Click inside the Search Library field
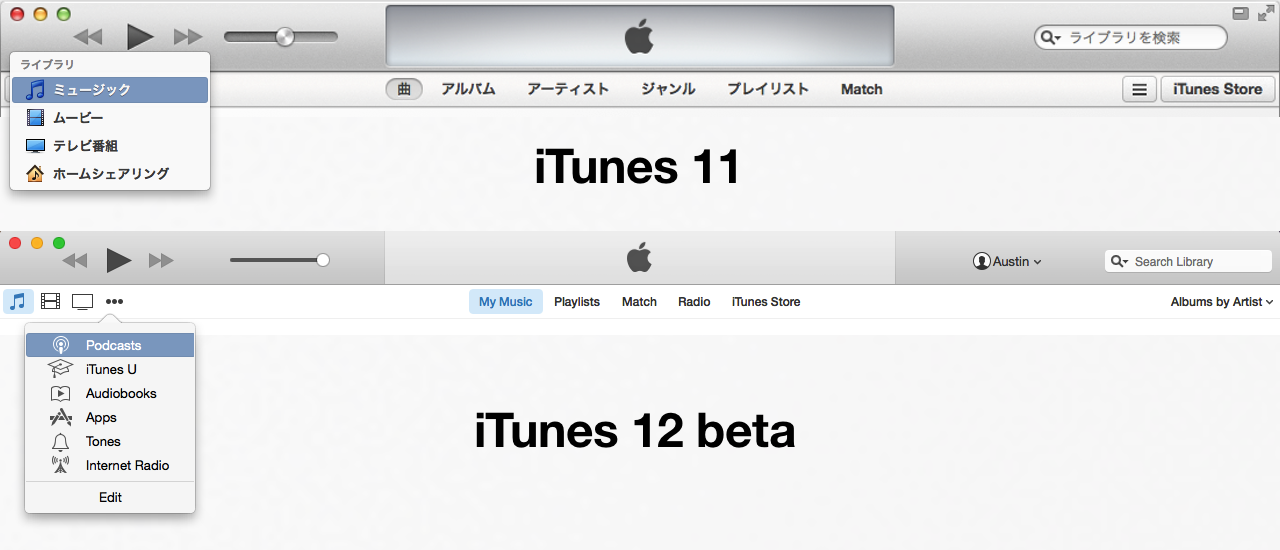Screen dimensions: 1280x550 pos(1188,261)
